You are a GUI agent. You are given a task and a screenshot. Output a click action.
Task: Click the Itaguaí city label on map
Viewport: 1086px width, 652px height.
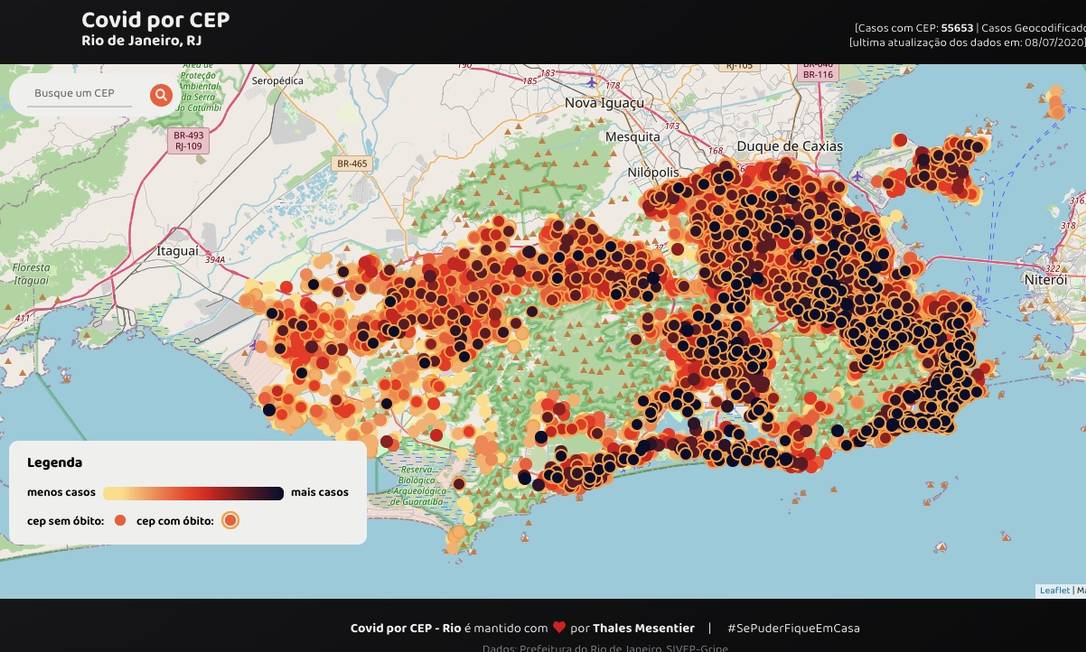click(x=177, y=251)
